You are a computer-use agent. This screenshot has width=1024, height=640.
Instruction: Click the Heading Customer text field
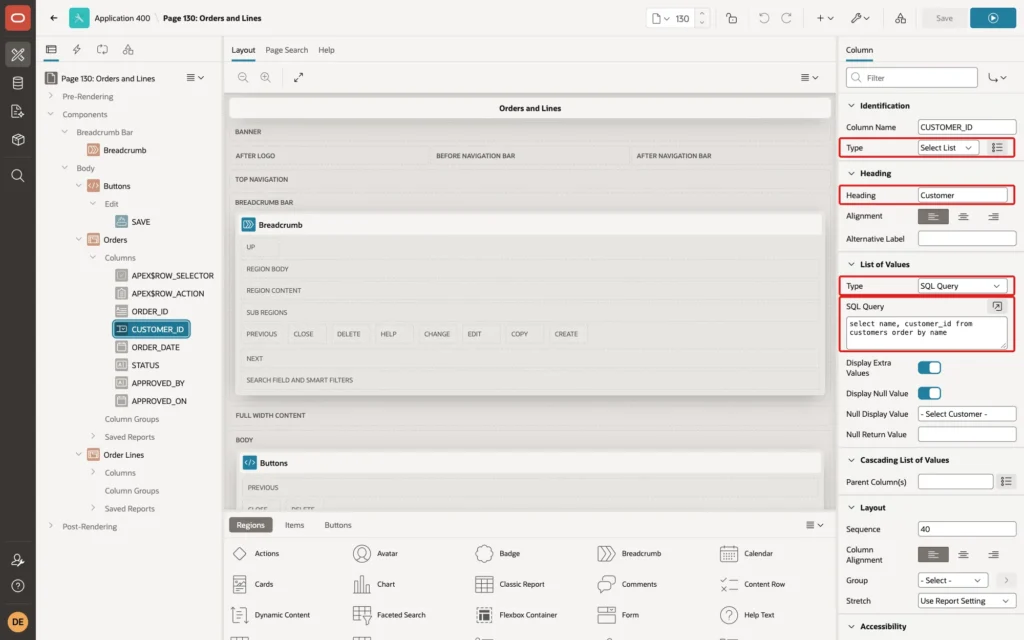tap(963, 195)
